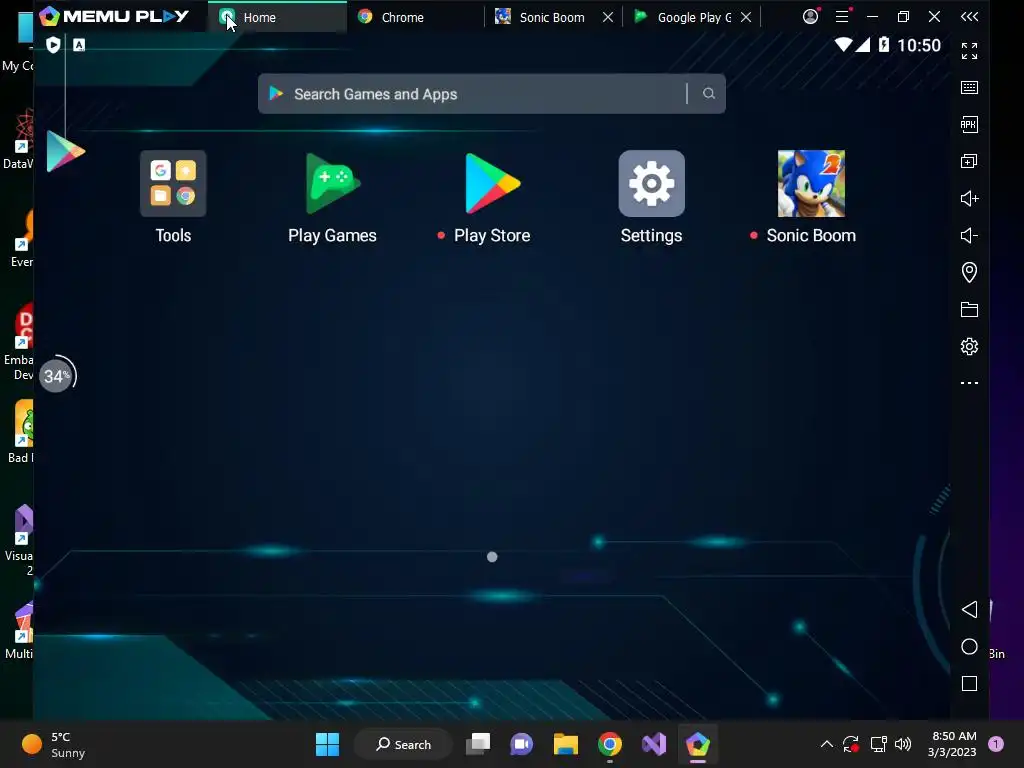Open the GPS location icon
The height and width of the screenshot is (768, 1024).
[969, 272]
